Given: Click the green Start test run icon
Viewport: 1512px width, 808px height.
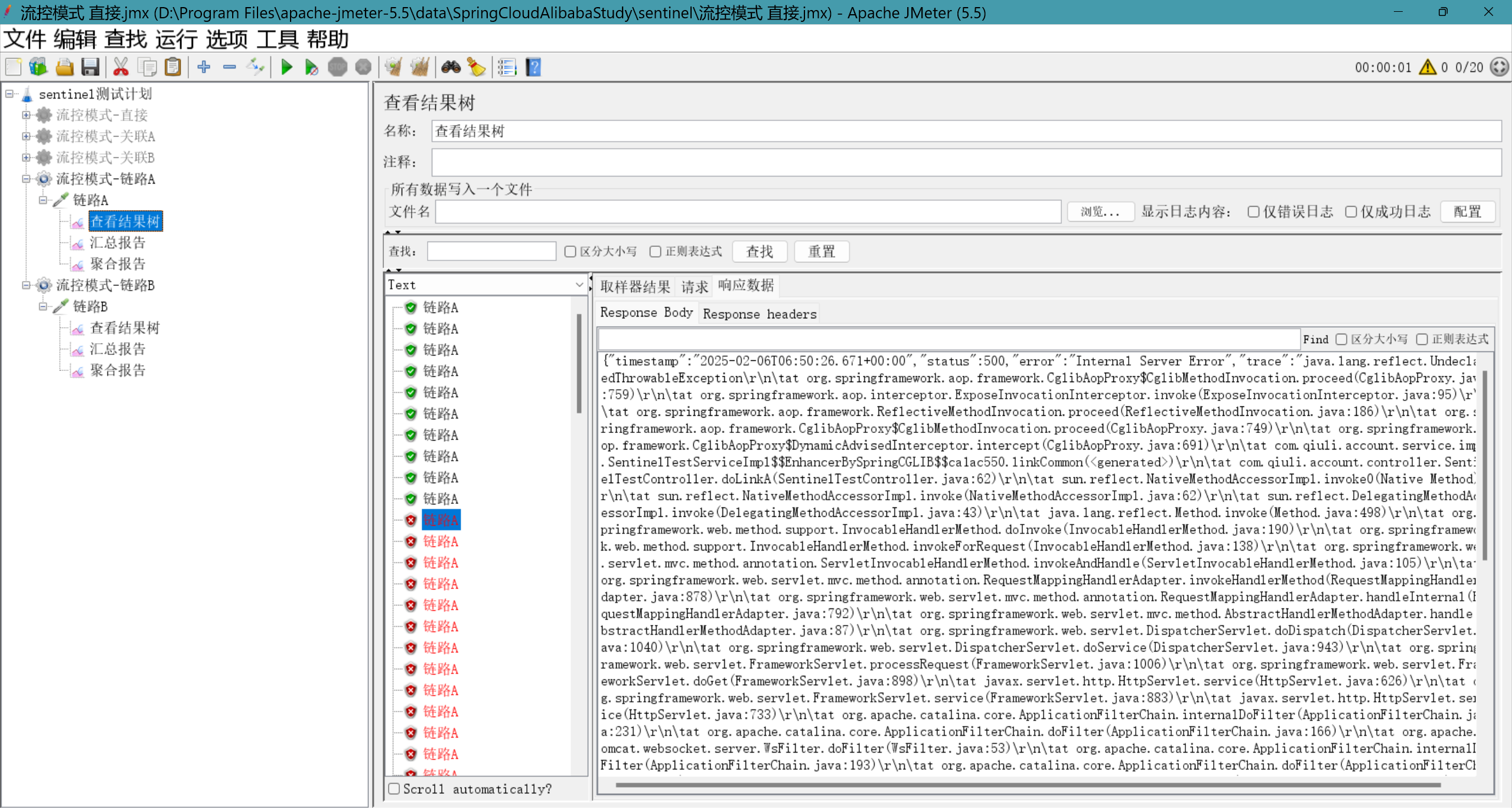Looking at the screenshot, I should tap(287, 67).
